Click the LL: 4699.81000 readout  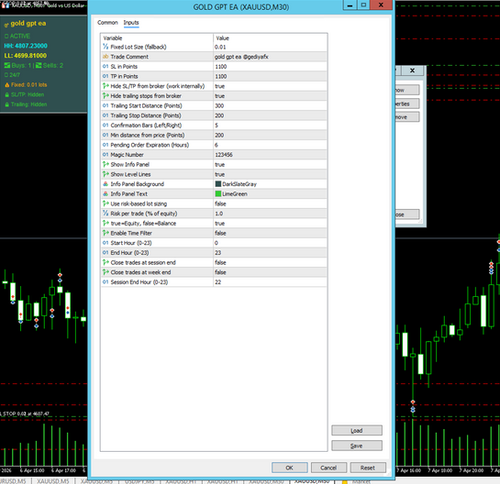(x=25, y=55)
